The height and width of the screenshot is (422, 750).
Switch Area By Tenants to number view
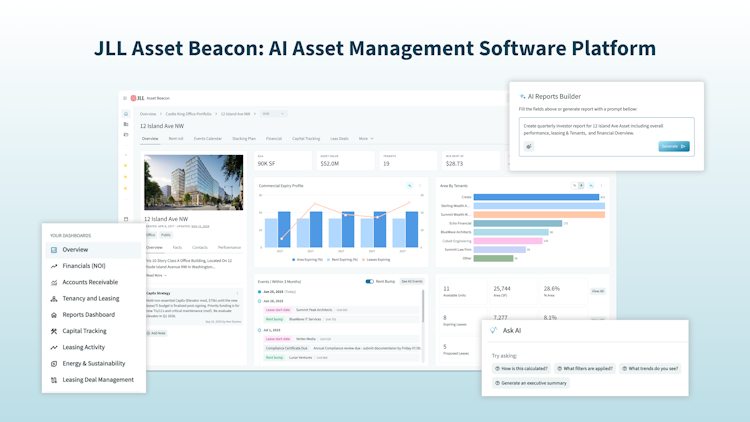[x=581, y=186]
